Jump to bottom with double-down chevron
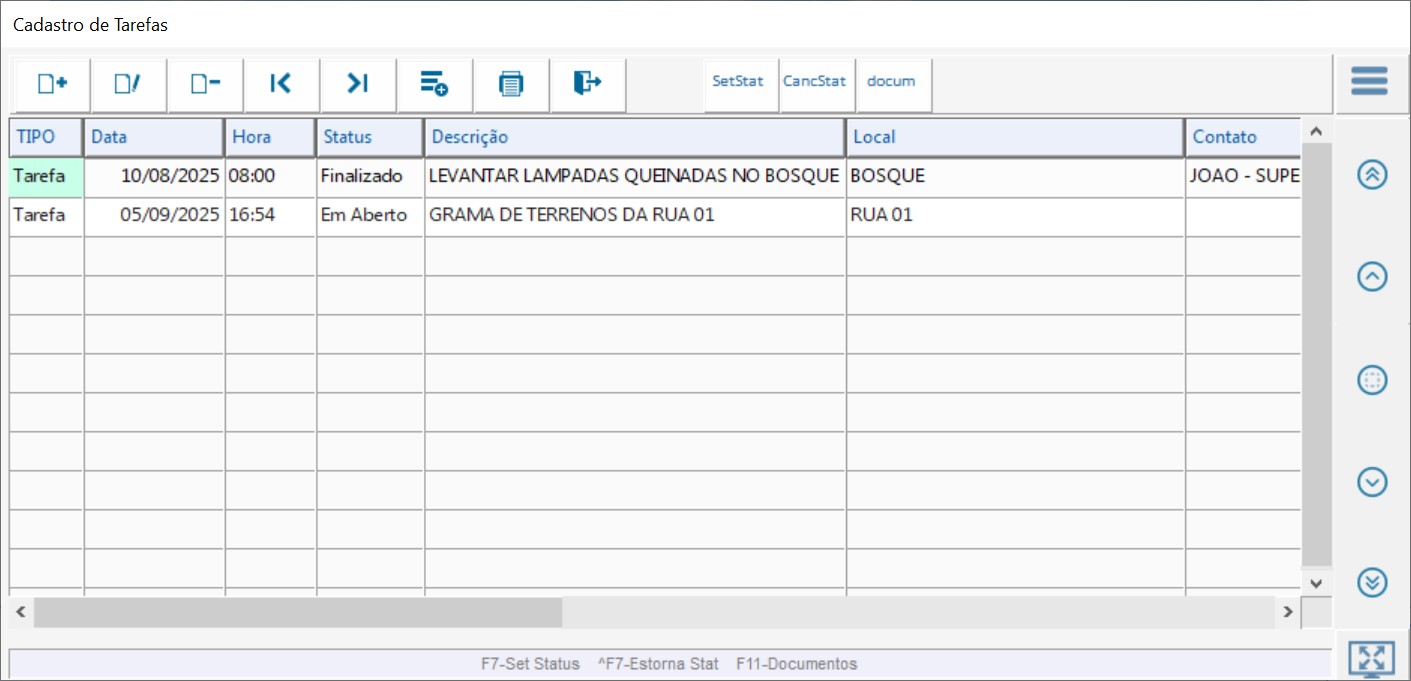This screenshot has width=1411, height=681. (1372, 582)
